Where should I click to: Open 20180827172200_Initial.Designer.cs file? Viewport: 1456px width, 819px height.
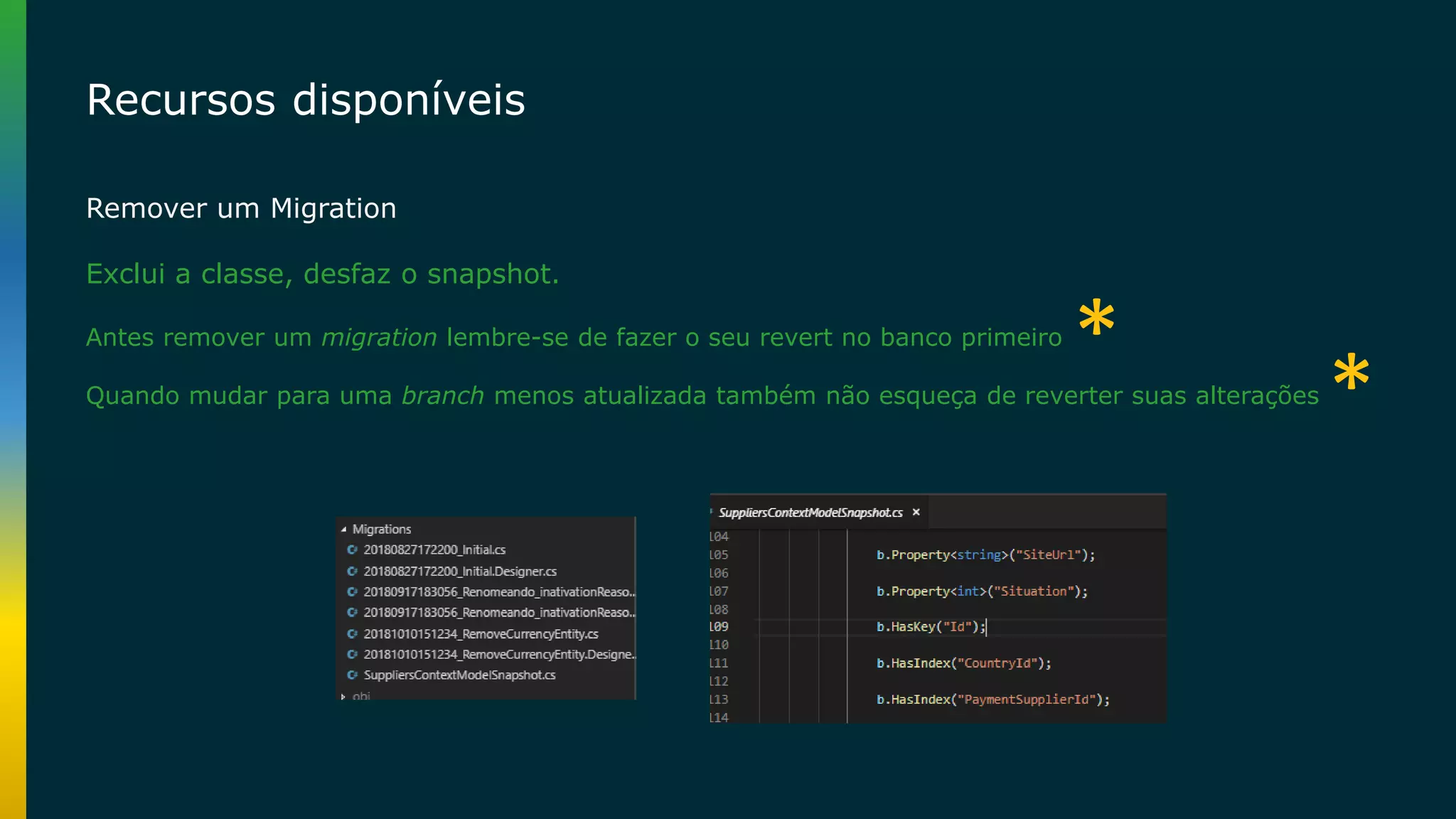tap(460, 571)
